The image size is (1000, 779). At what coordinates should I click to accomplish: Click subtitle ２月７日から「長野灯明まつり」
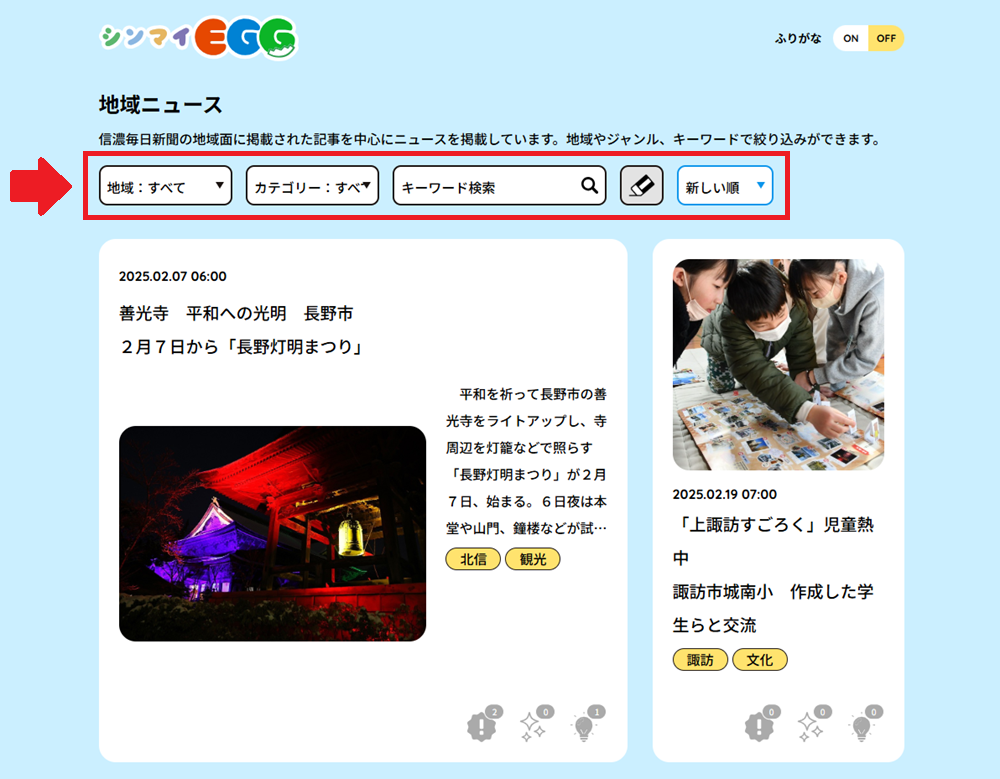pos(241,347)
